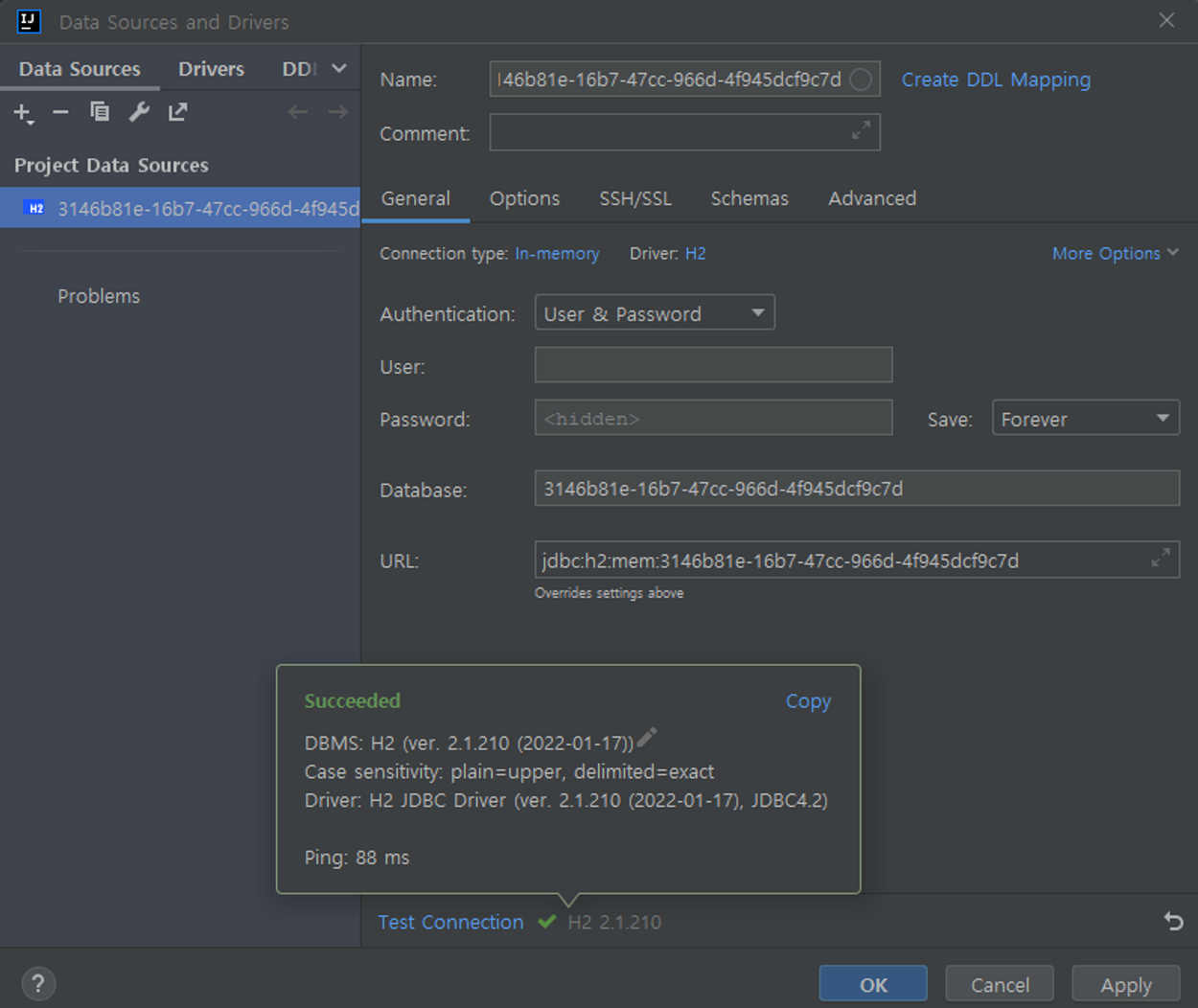Screen dimensions: 1198x1008
Task: Click the 'Driver: H2 JDBC Driver' line
Action: (x=565, y=800)
